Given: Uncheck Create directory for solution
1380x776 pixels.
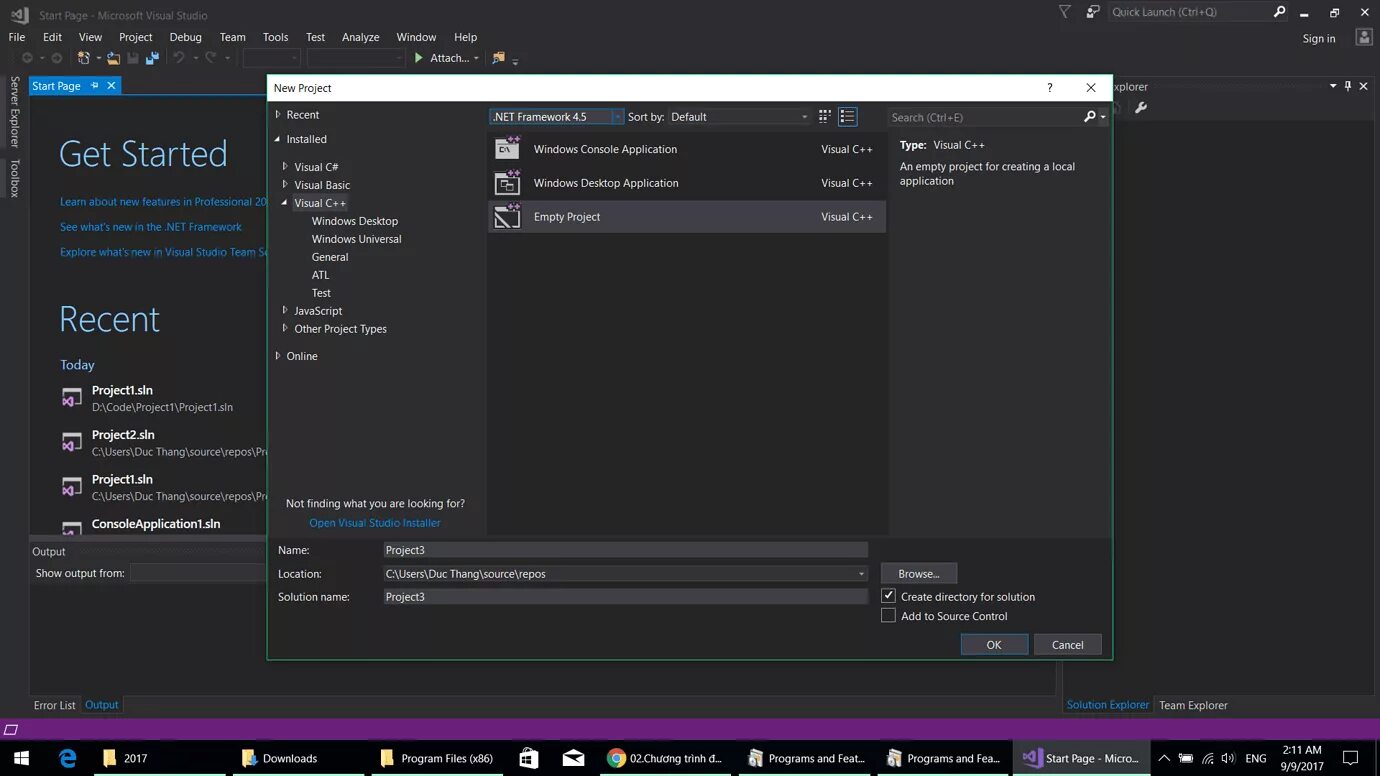Looking at the screenshot, I should pyautogui.click(x=888, y=596).
